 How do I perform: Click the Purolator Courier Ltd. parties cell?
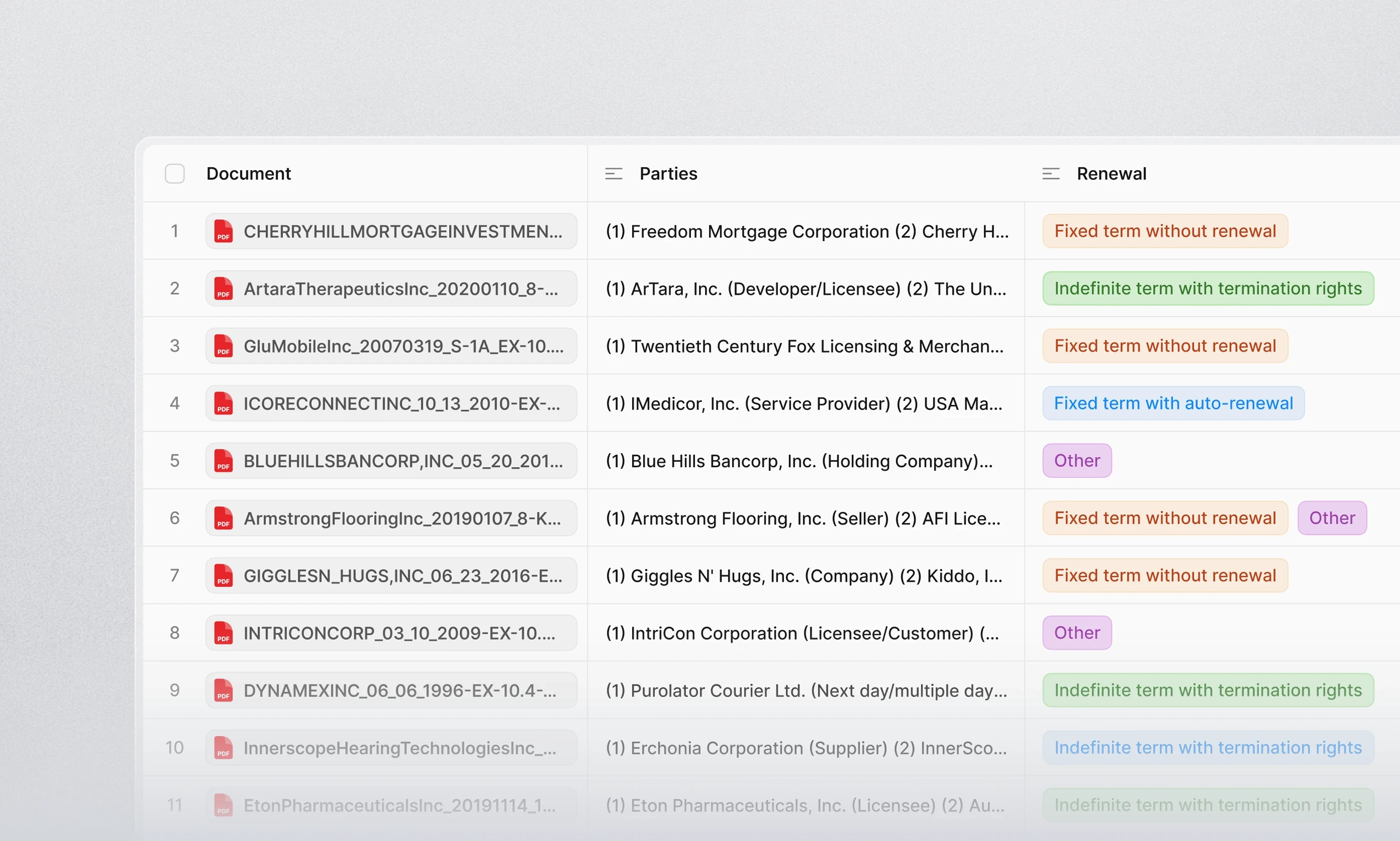[x=806, y=690]
